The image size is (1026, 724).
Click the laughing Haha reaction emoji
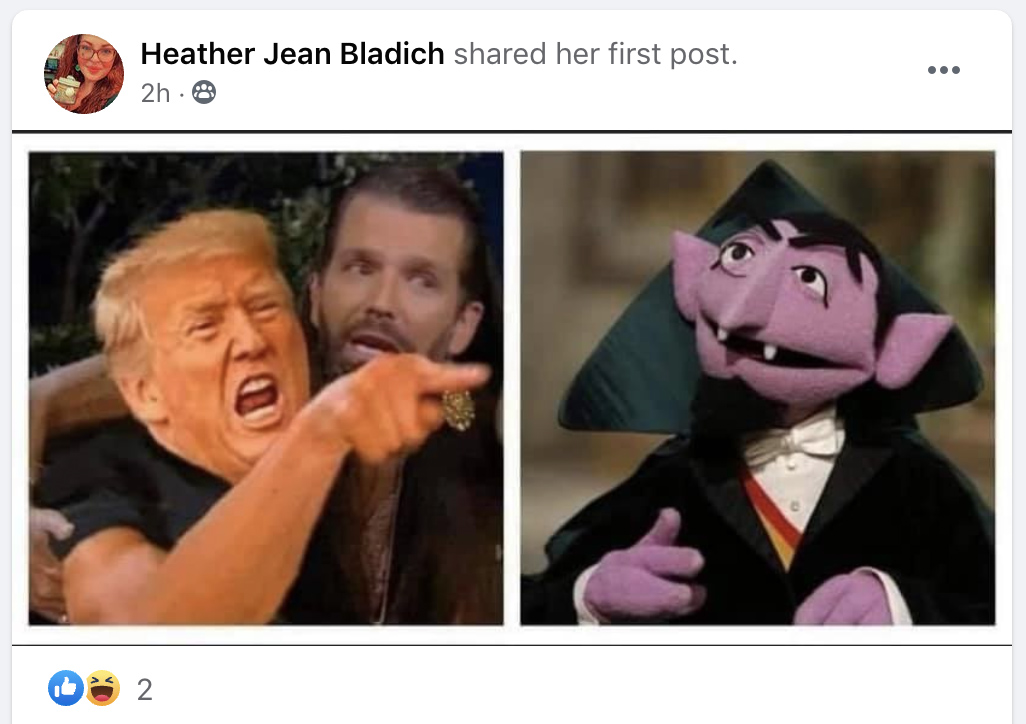(102, 688)
